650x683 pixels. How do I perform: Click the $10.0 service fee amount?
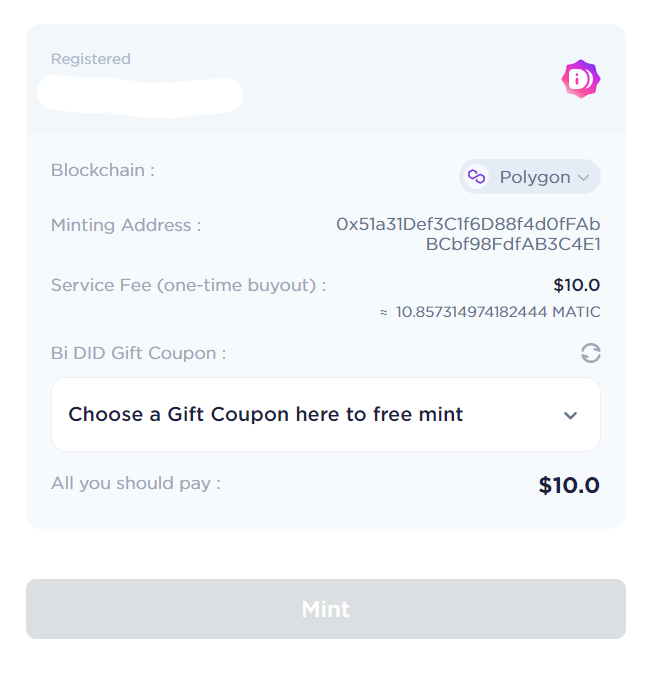576,285
